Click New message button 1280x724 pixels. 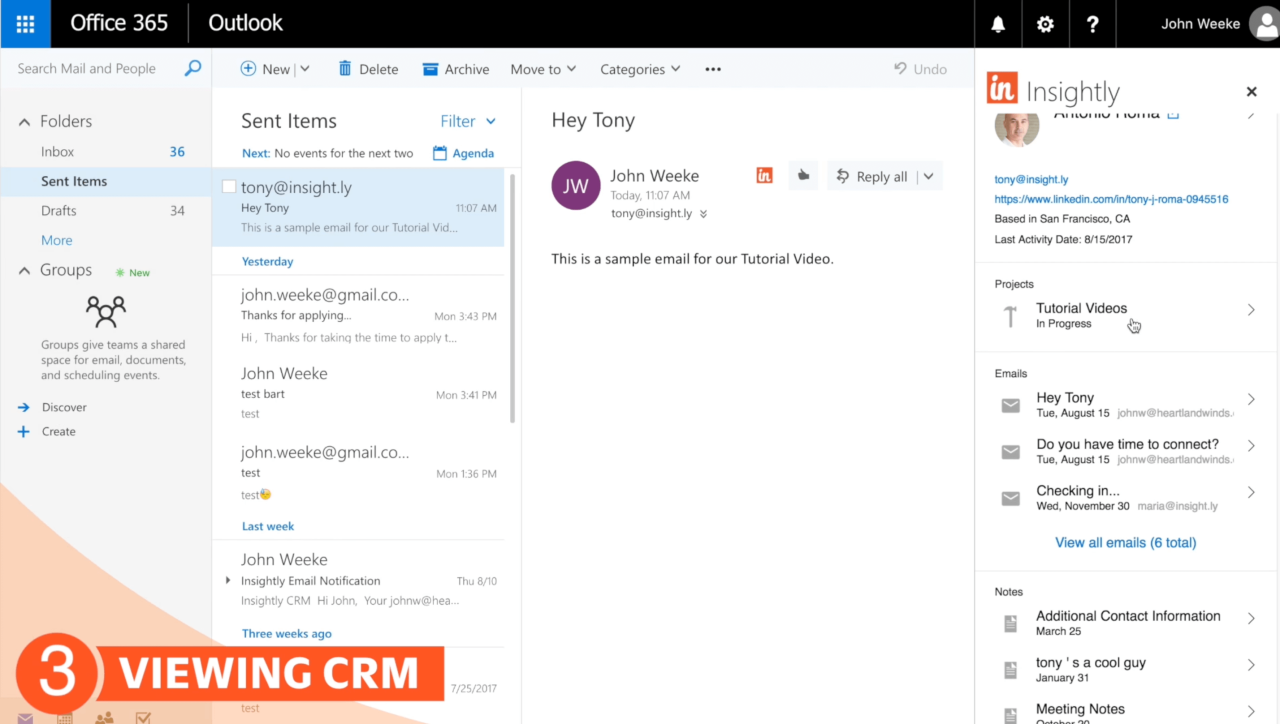click(x=265, y=69)
